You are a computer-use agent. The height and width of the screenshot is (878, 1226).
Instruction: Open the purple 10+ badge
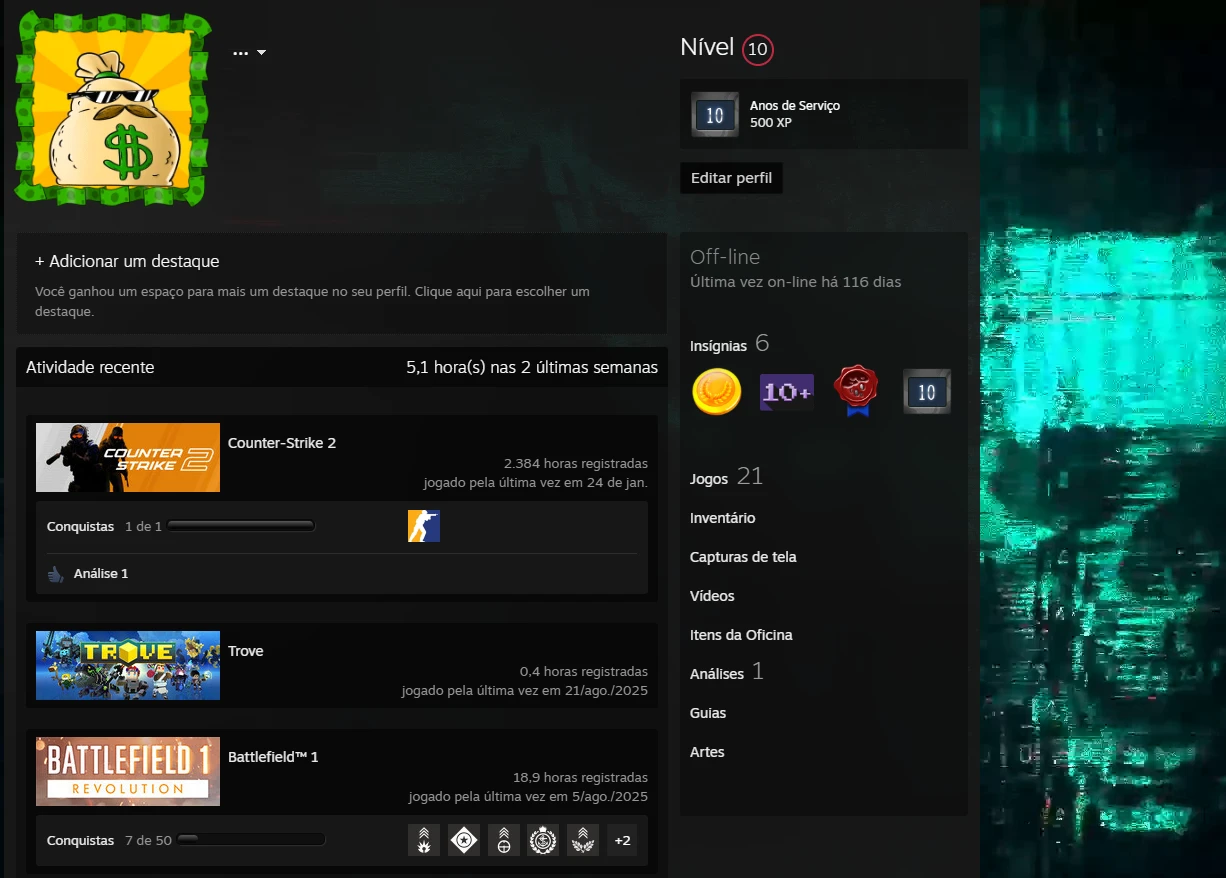[x=786, y=392]
